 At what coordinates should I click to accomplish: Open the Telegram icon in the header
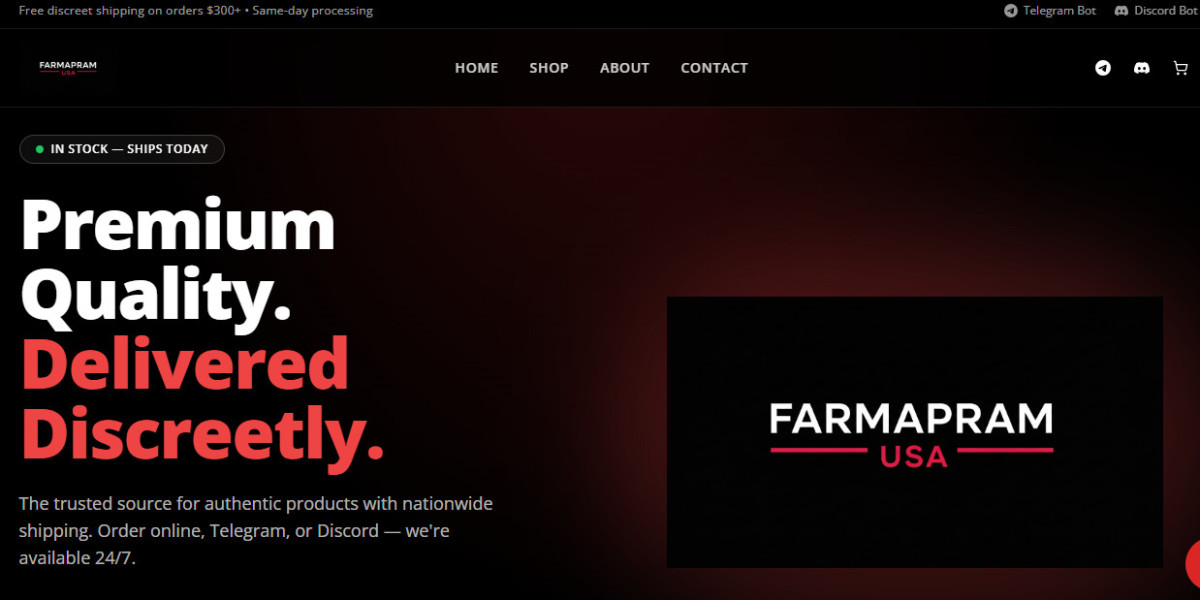coord(1103,68)
